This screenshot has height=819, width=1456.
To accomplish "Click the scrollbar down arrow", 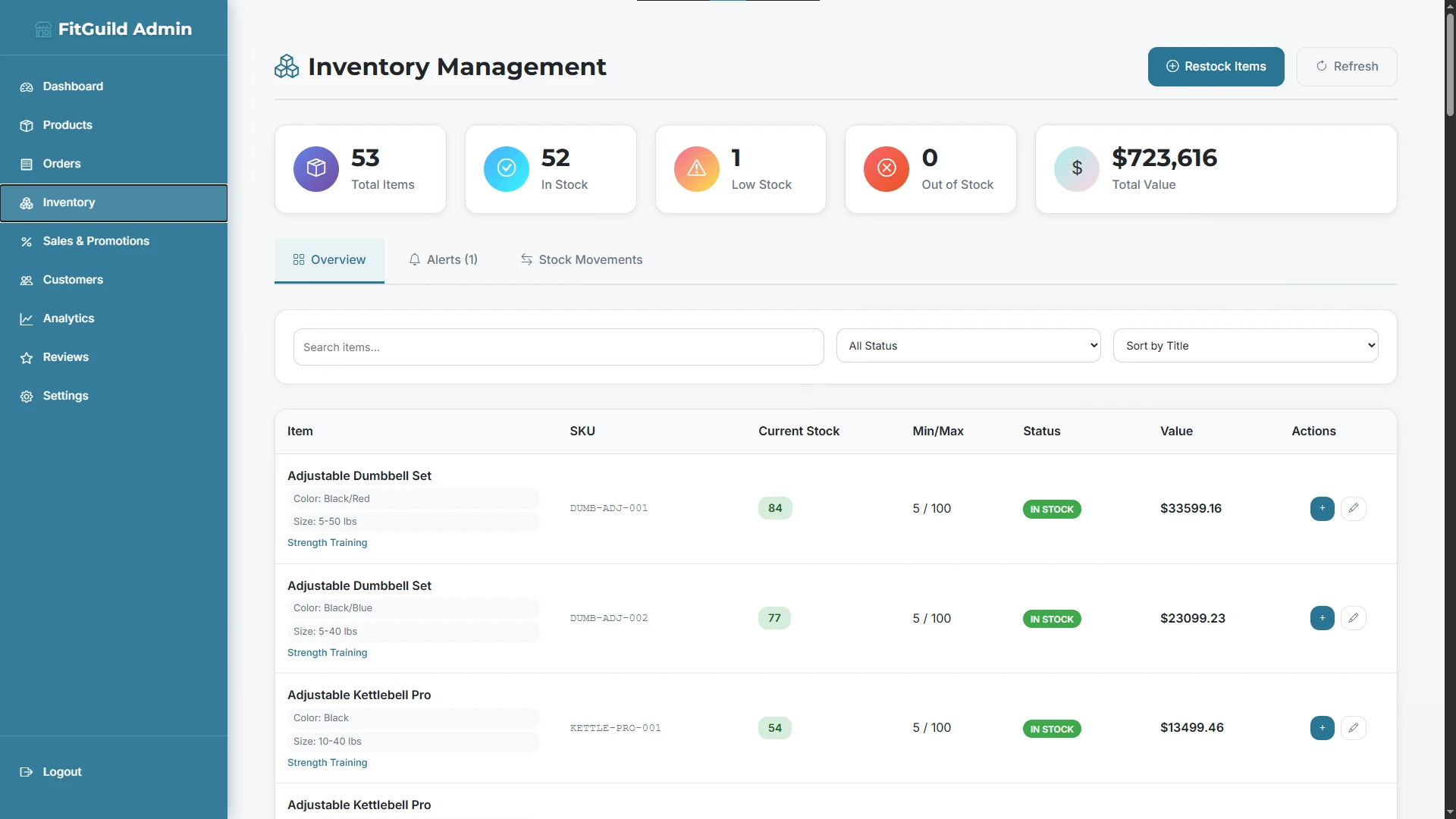I will pyautogui.click(x=1450, y=812).
